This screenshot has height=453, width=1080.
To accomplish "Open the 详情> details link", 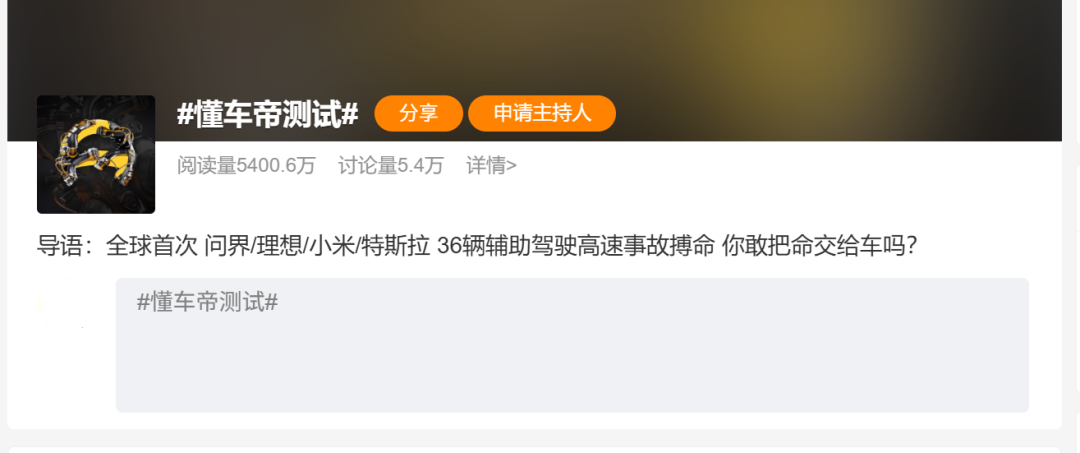I will [492, 165].
